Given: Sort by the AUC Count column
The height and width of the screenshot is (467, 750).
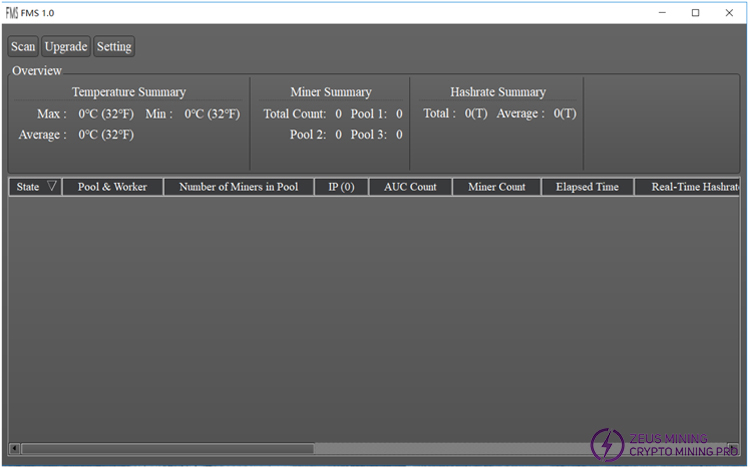Looking at the screenshot, I should [x=410, y=187].
